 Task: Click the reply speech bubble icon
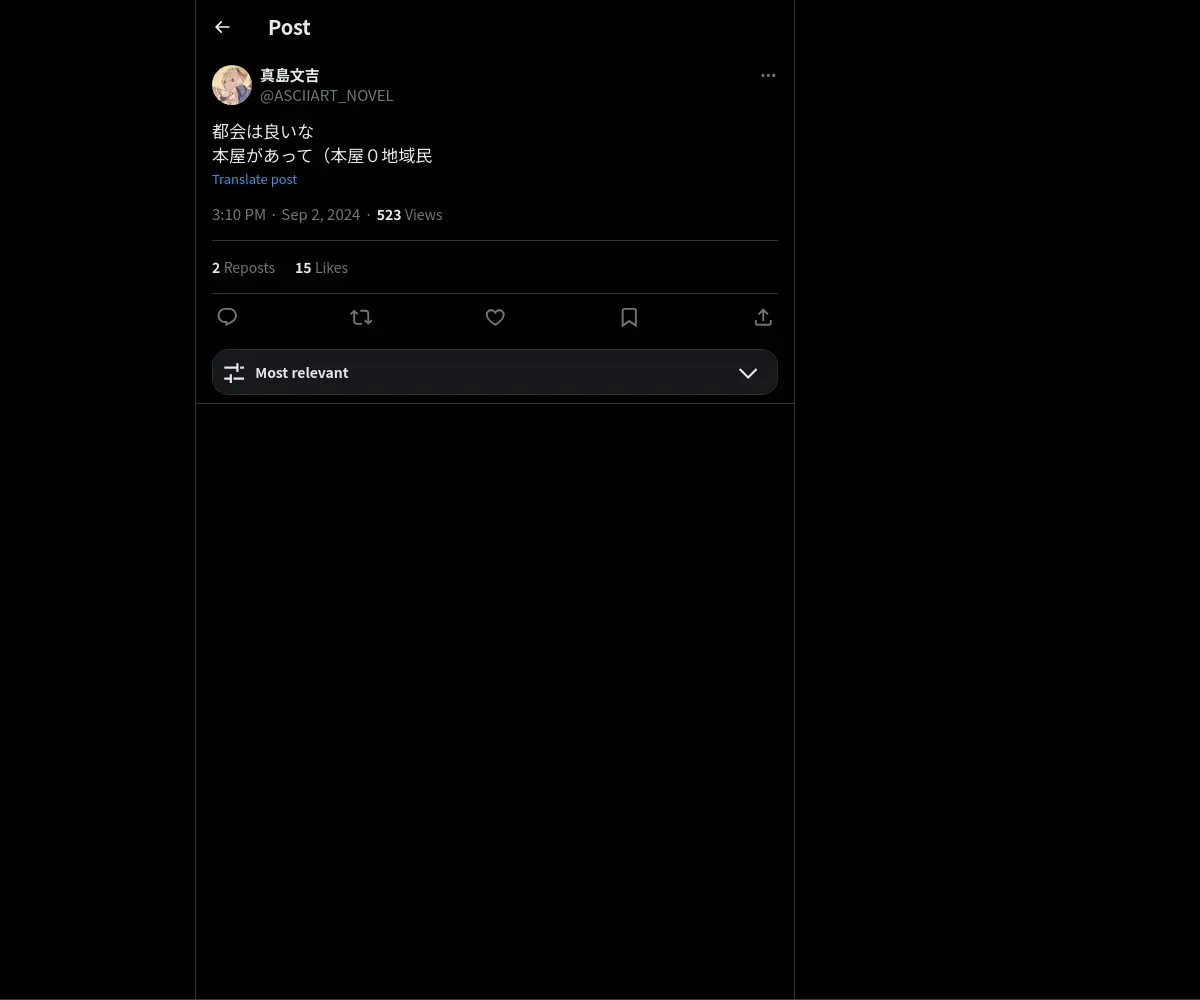click(x=227, y=317)
